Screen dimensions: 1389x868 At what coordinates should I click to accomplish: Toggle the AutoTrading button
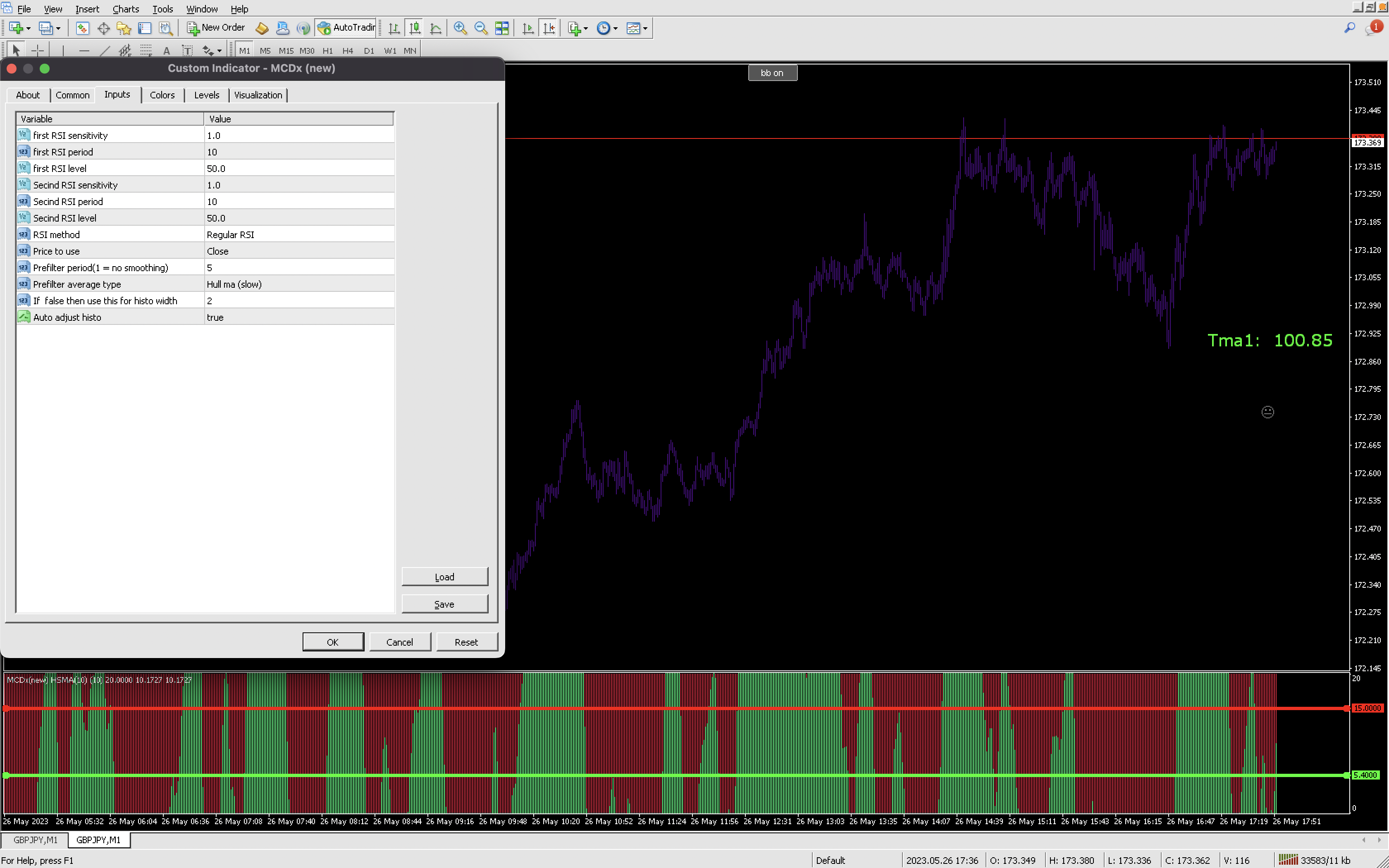[347, 28]
